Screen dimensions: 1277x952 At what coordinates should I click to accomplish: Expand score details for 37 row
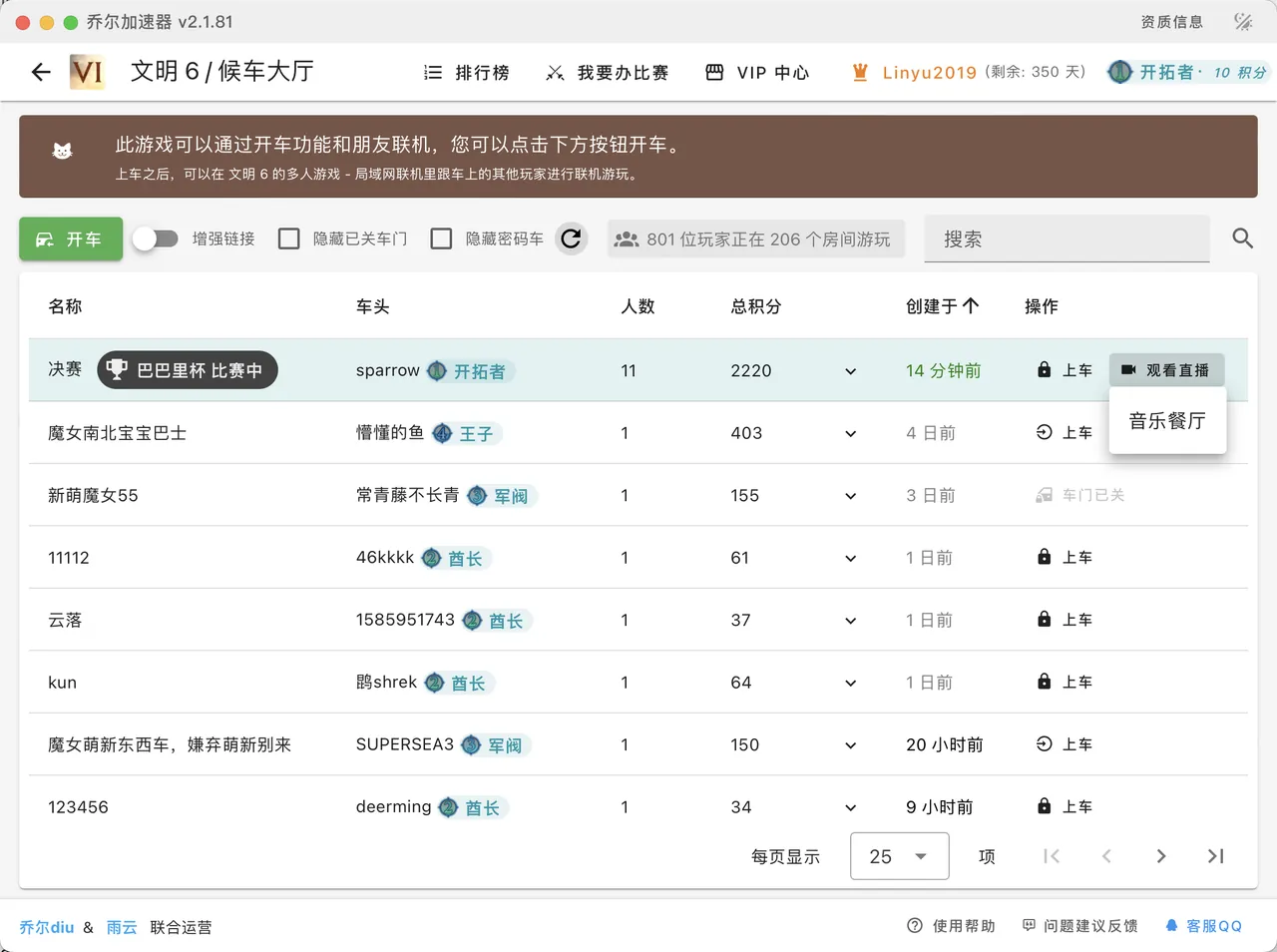point(851,621)
